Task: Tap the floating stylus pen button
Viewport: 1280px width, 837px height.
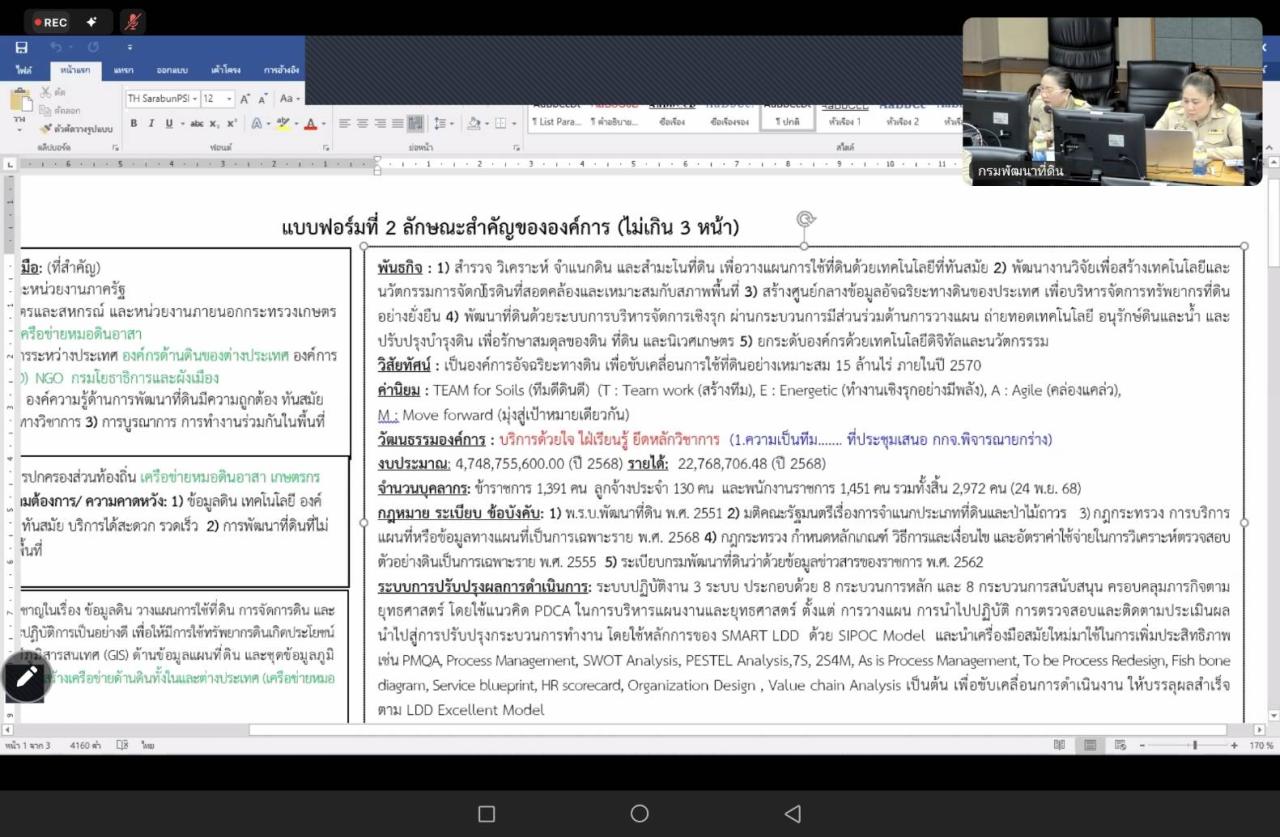Action: (25, 677)
